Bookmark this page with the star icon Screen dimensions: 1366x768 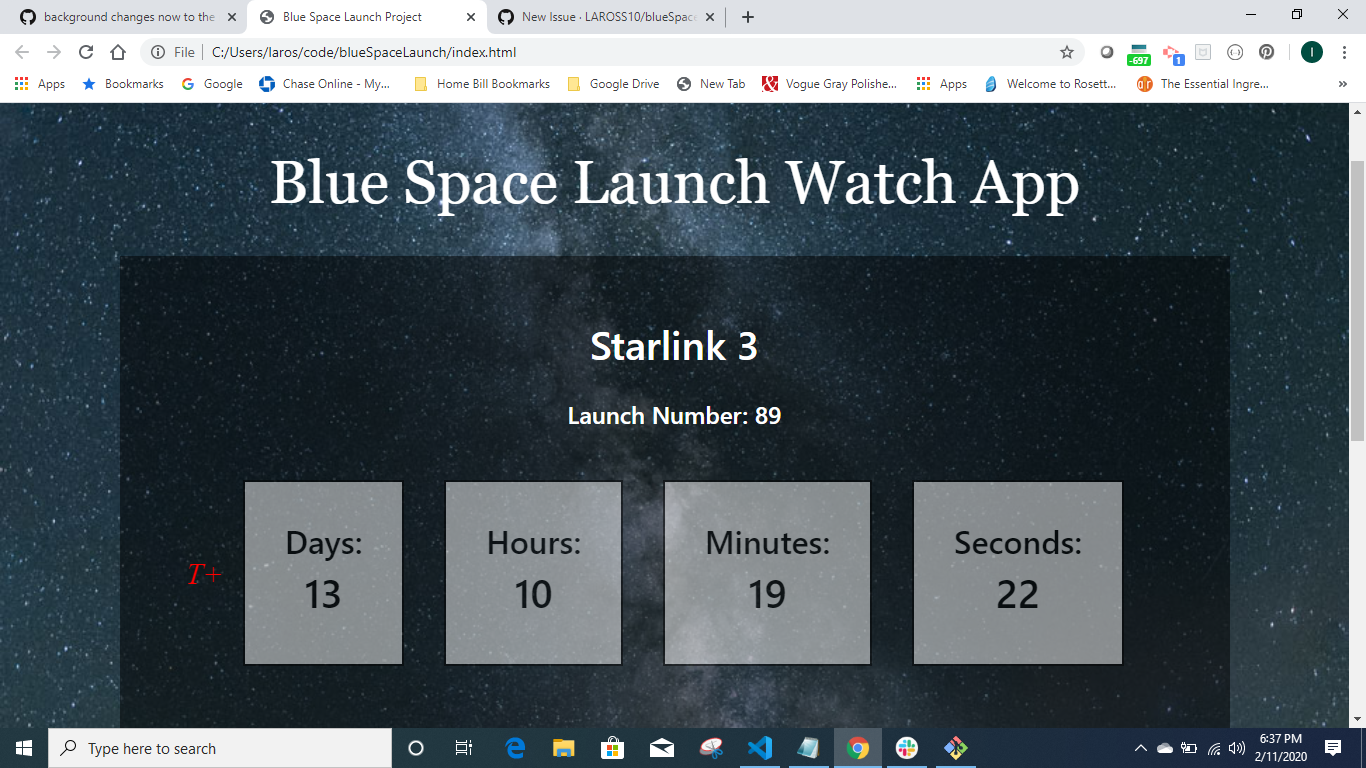(1067, 52)
